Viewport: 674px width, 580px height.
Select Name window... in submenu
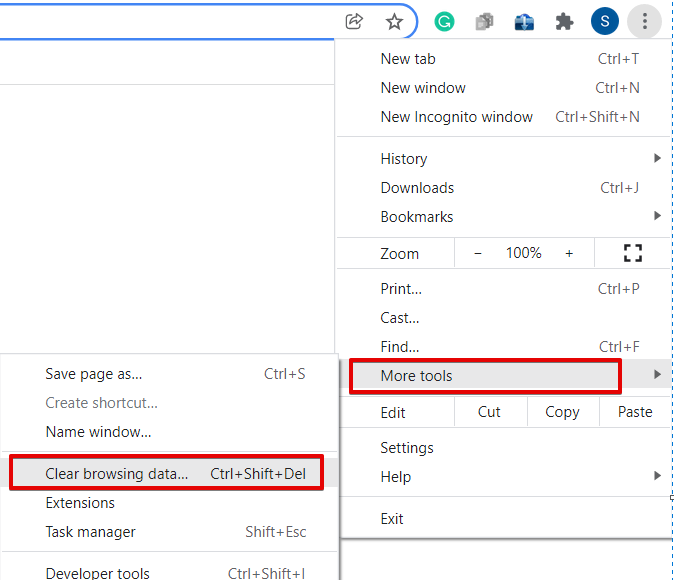point(169,432)
